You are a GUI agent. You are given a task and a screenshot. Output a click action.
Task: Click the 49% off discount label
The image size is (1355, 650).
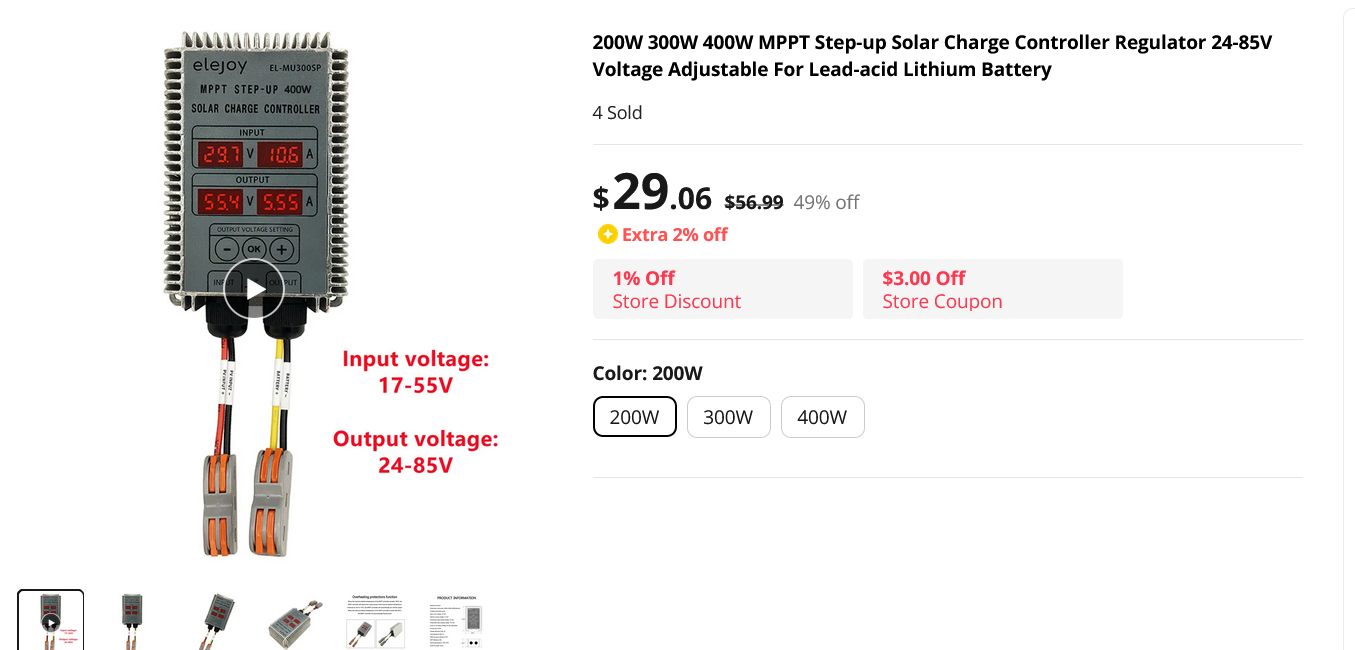826,202
